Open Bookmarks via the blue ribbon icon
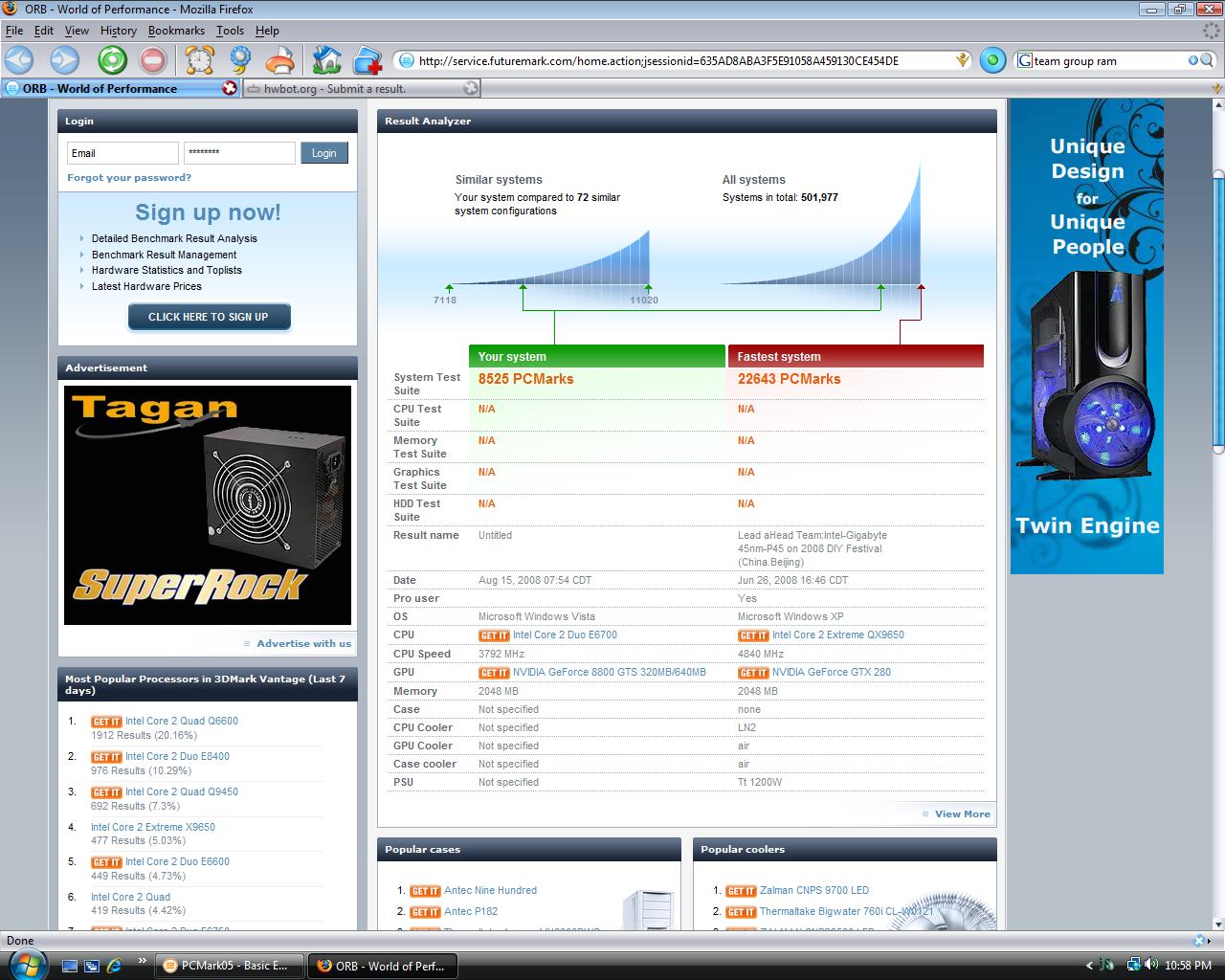The width and height of the screenshot is (1225, 980). point(239,60)
